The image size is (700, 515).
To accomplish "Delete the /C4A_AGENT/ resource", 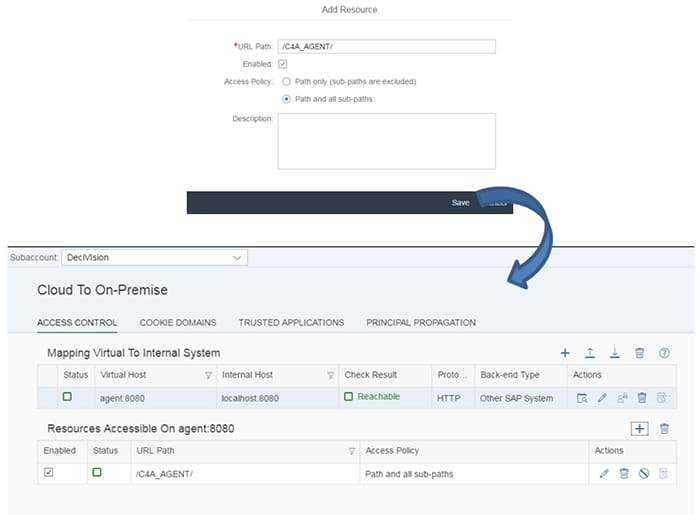I will [624, 473].
